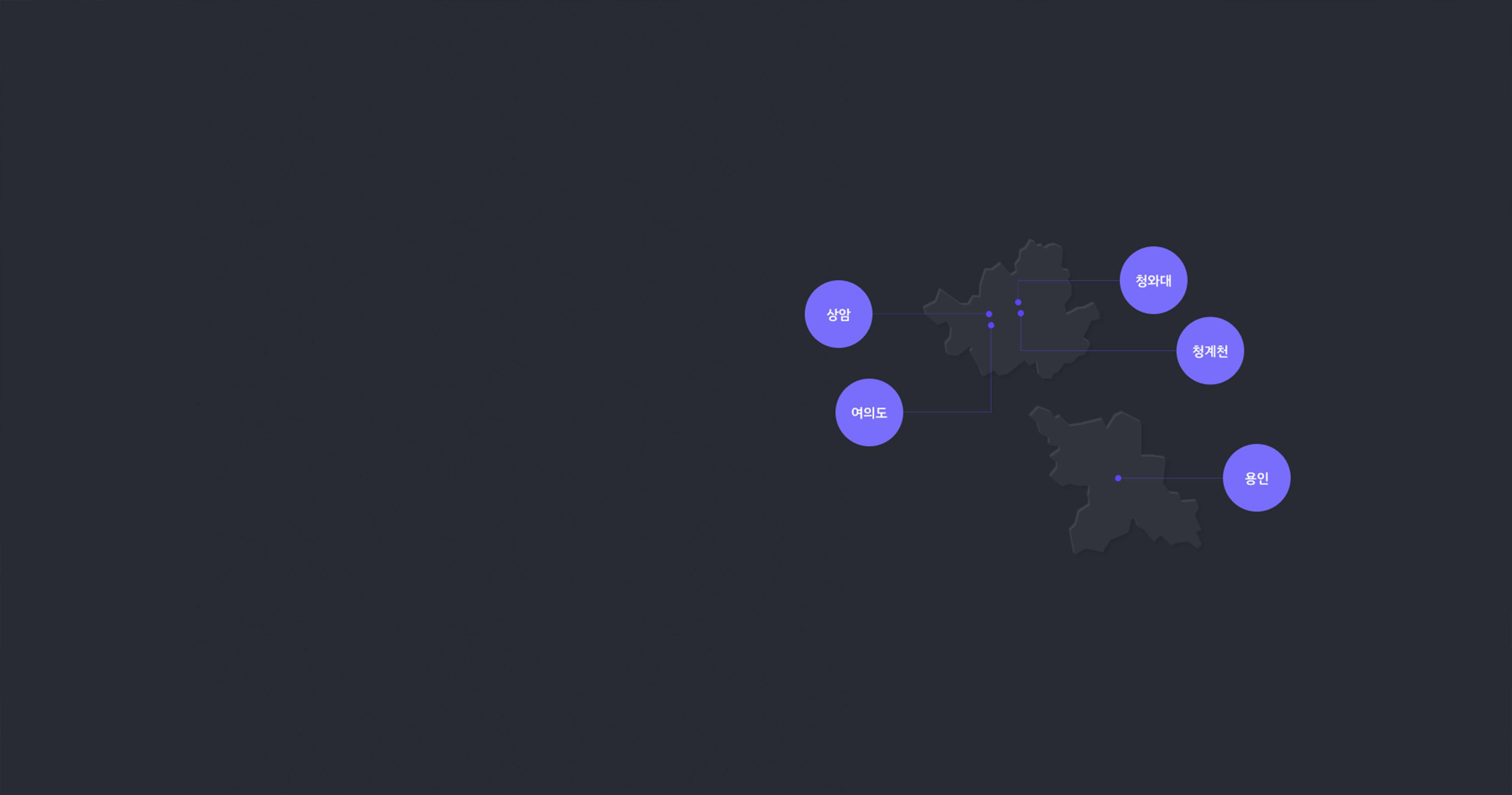
Task: Click map dot connected to 상암
Action: [989, 314]
